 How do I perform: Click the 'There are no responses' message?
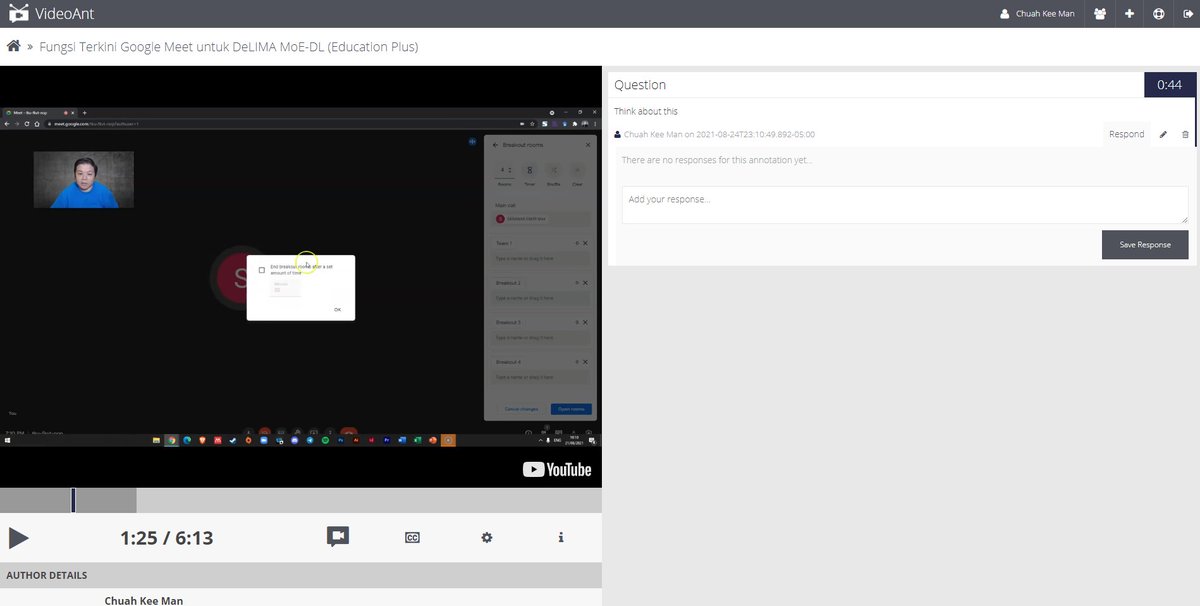coord(717,160)
